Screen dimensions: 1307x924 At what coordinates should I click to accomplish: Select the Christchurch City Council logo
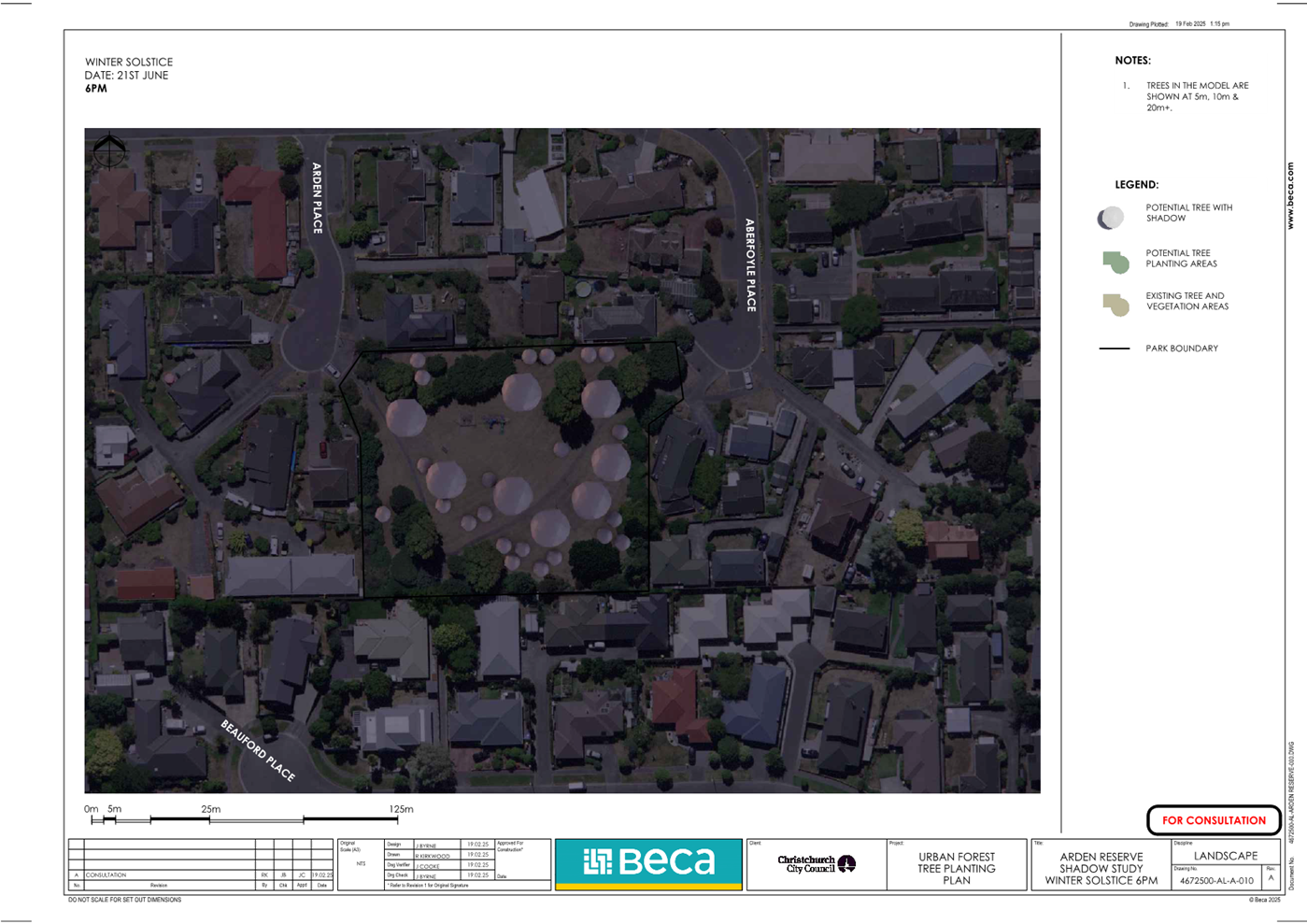pyautogui.click(x=815, y=864)
